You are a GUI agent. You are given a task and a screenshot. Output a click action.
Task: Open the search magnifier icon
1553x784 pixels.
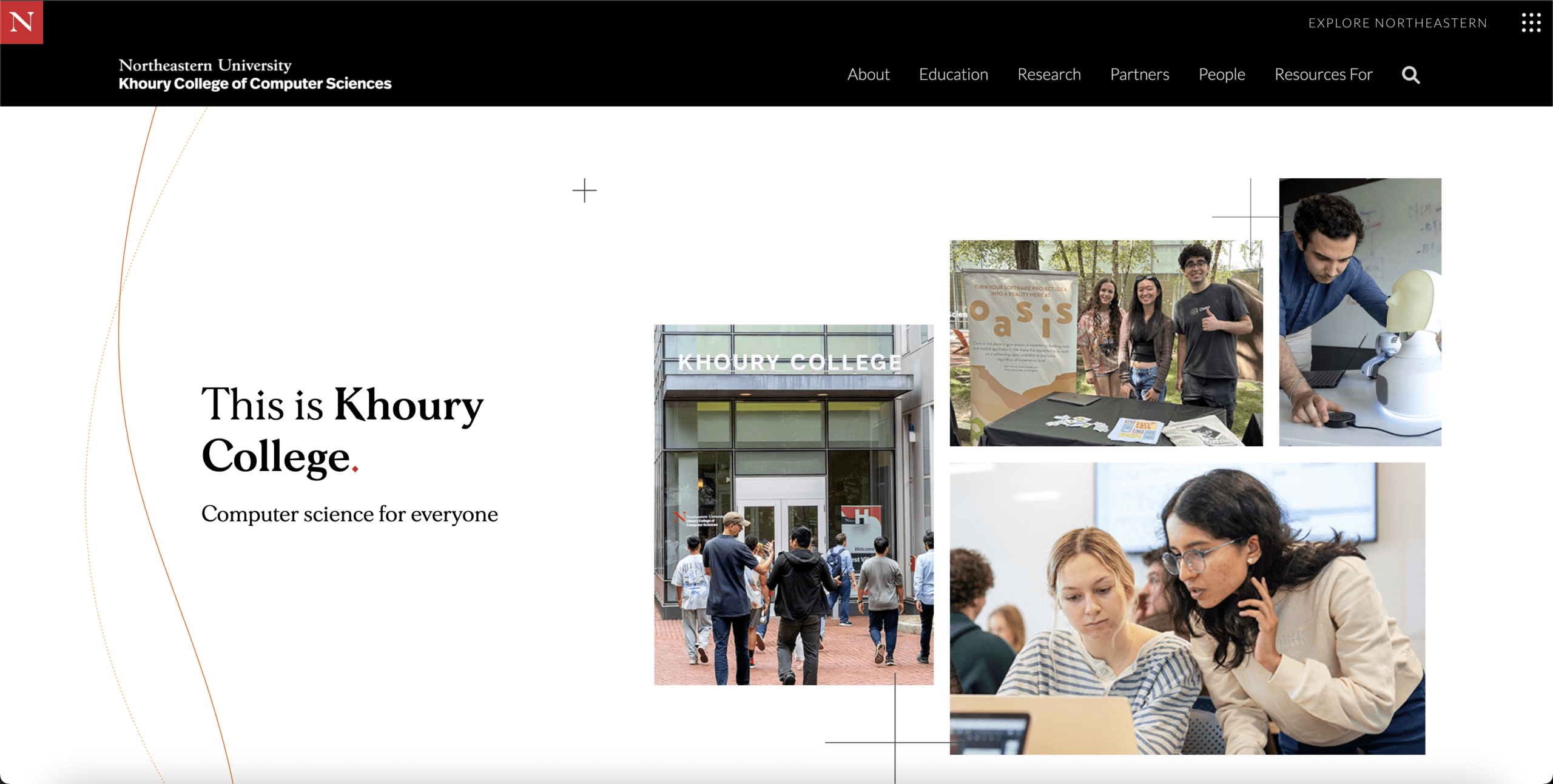point(1410,75)
